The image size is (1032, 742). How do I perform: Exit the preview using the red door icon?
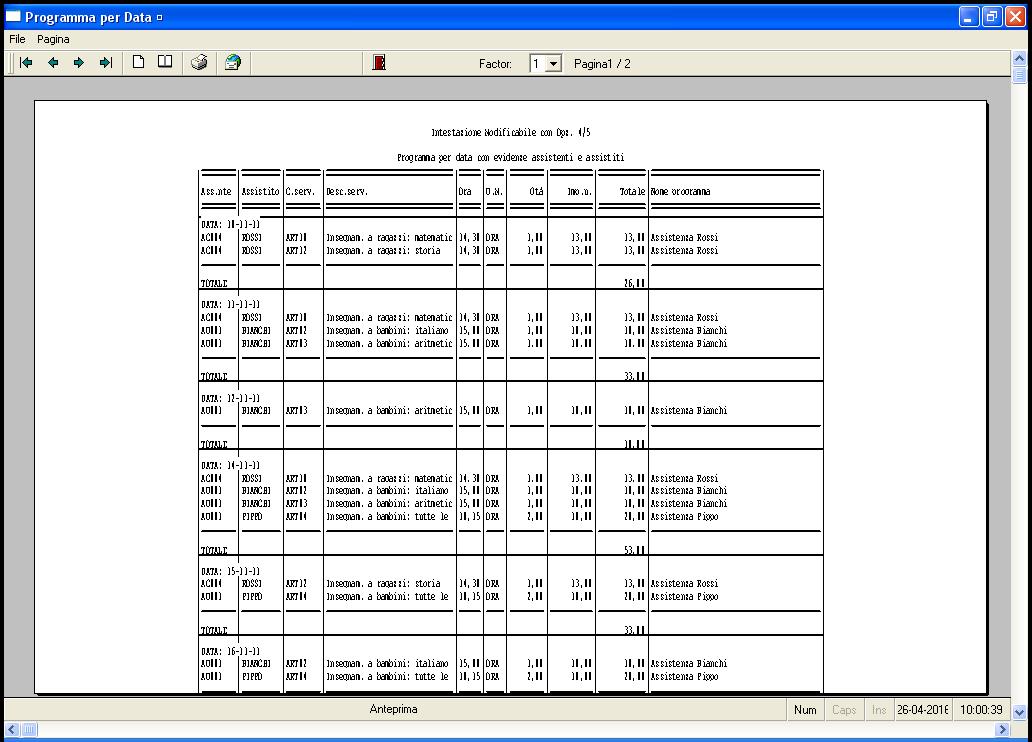coord(379,63)
